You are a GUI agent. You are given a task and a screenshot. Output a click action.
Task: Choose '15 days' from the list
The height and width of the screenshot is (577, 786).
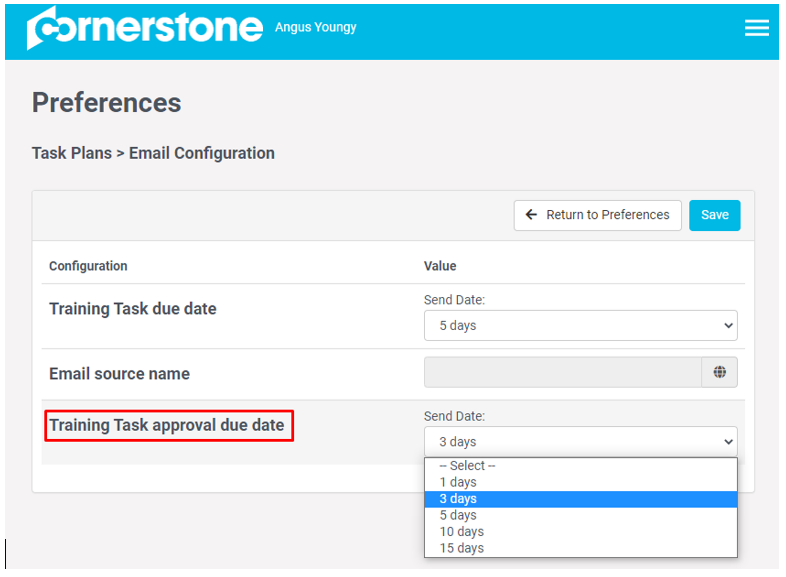580,548
